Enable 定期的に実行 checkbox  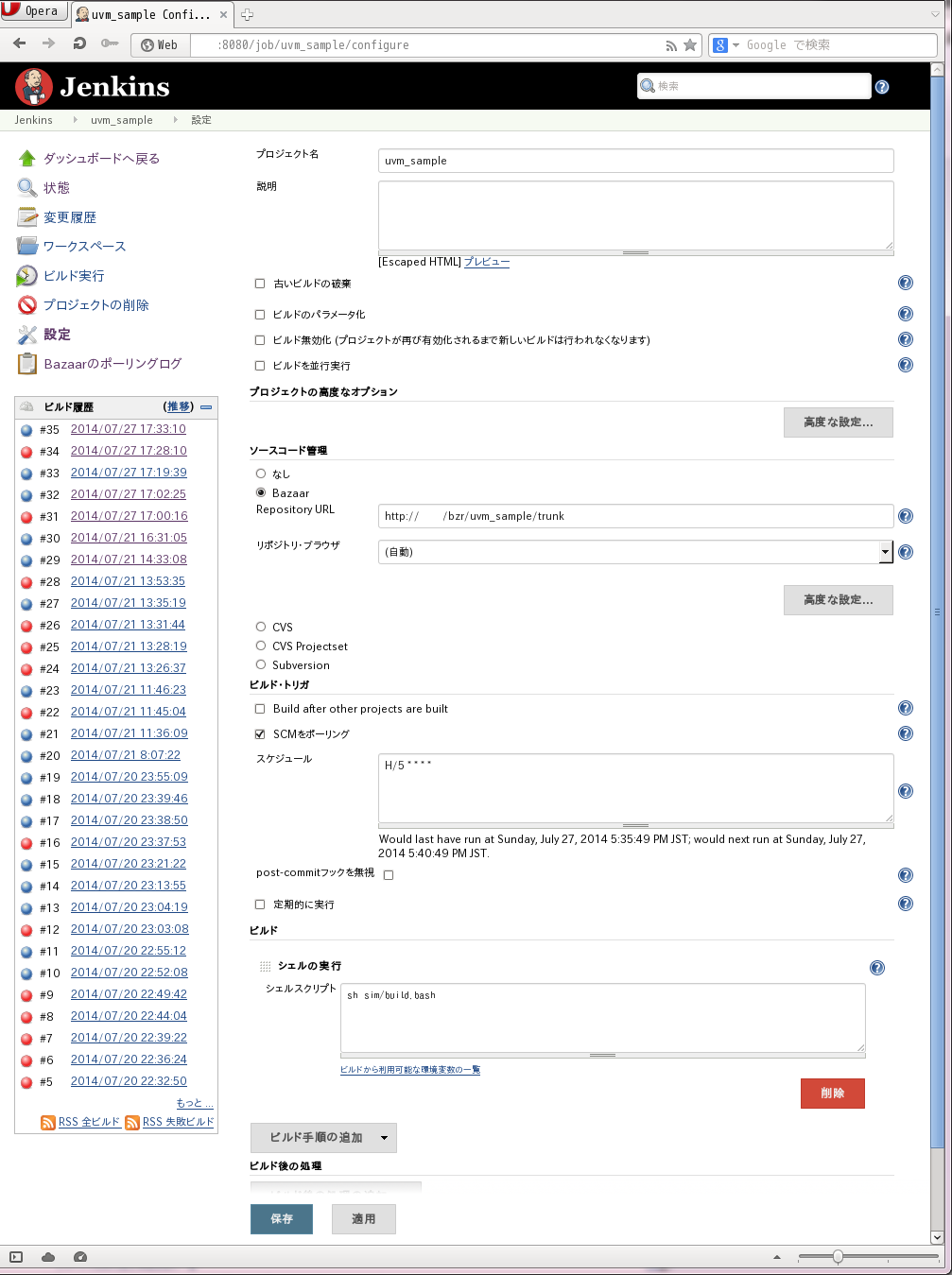pos(260,905)
